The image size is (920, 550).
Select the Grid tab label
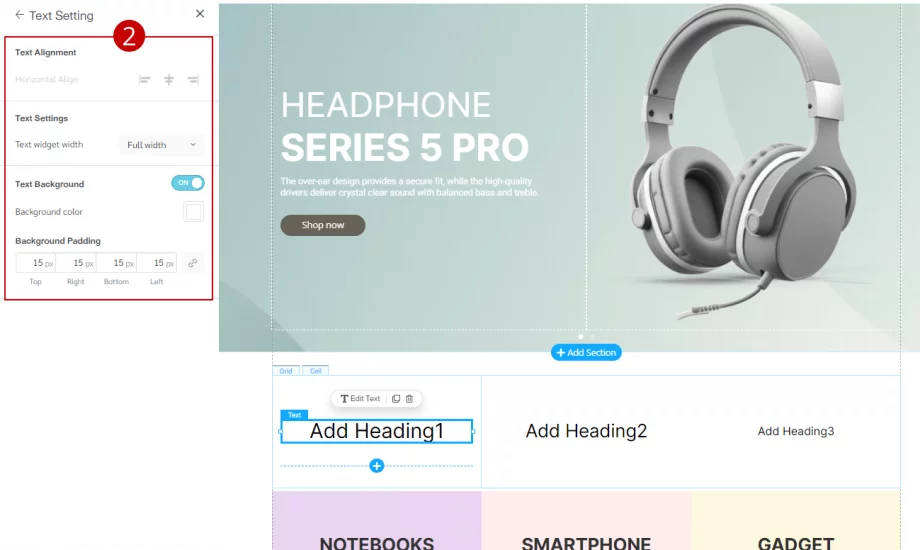tap(286, 371)
